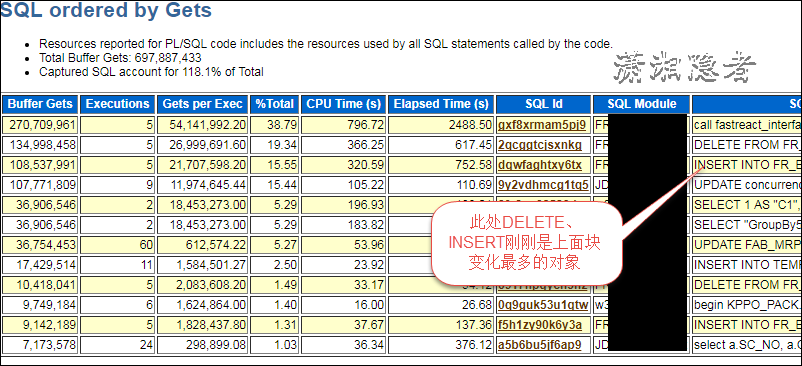
Task: Click CPU Time value 320.59
Action: click(x=365, y=165)
